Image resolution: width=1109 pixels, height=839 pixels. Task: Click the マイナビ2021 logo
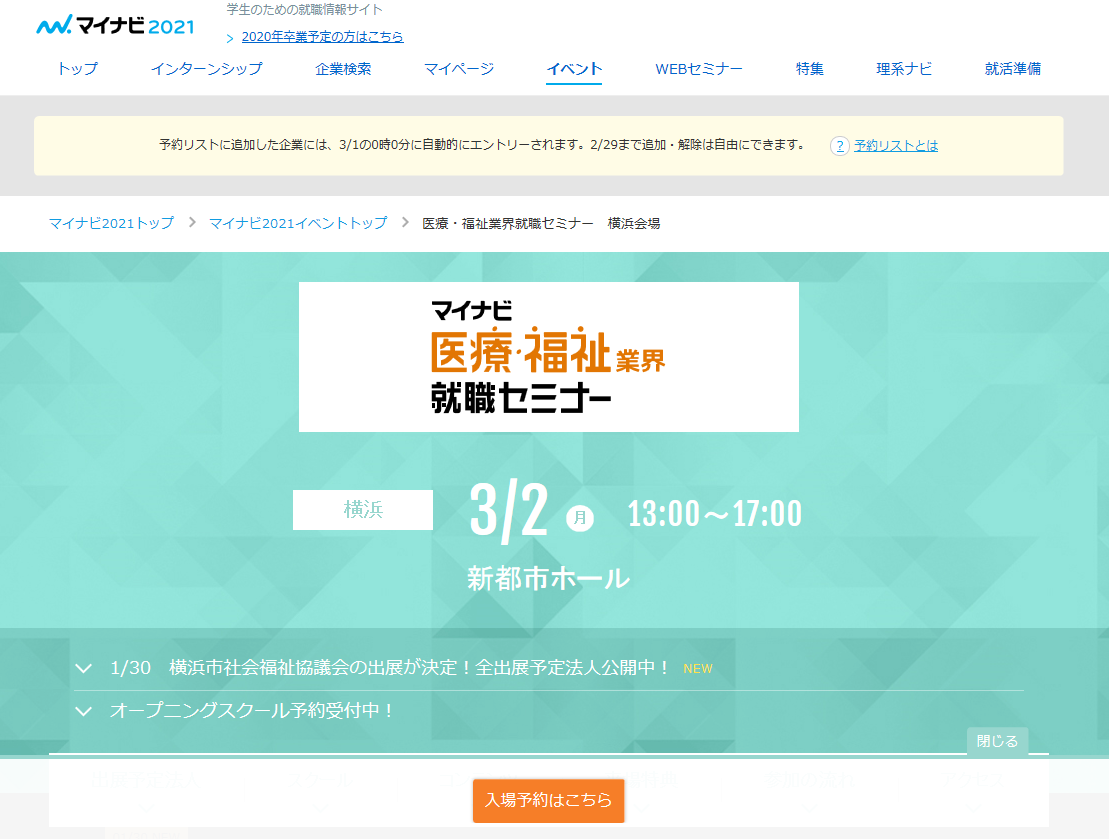[x=115, y=26]
